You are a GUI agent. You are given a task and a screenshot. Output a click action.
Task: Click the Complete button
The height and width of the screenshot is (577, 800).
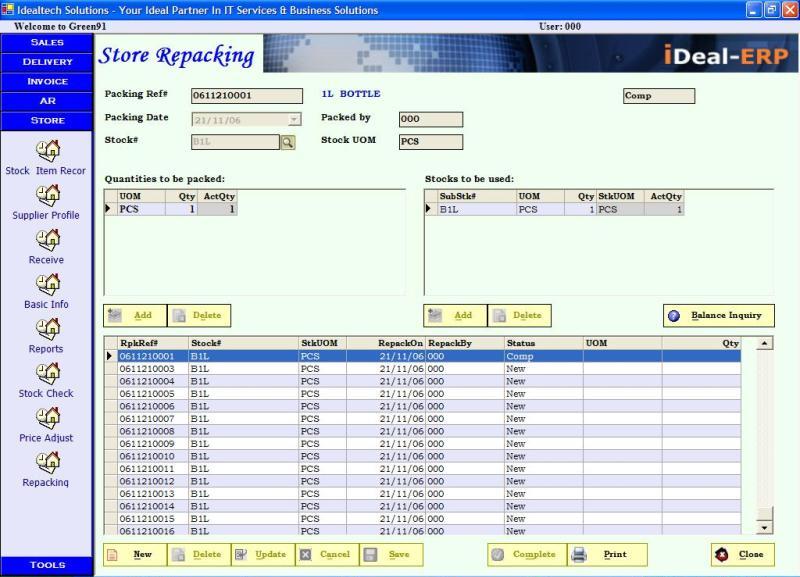[x=525, y=555]
